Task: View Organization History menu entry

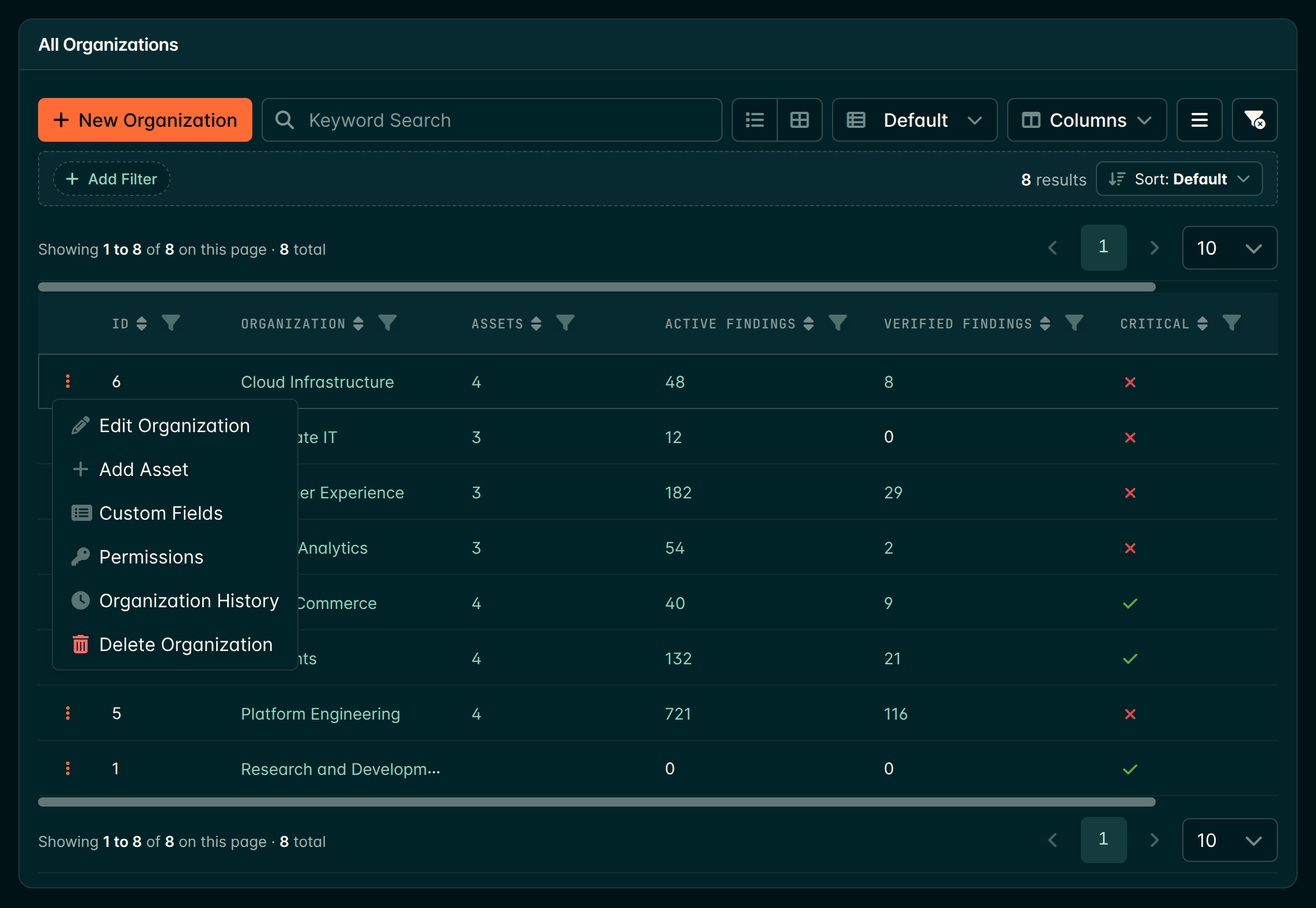Action: [x=175, y=601]
